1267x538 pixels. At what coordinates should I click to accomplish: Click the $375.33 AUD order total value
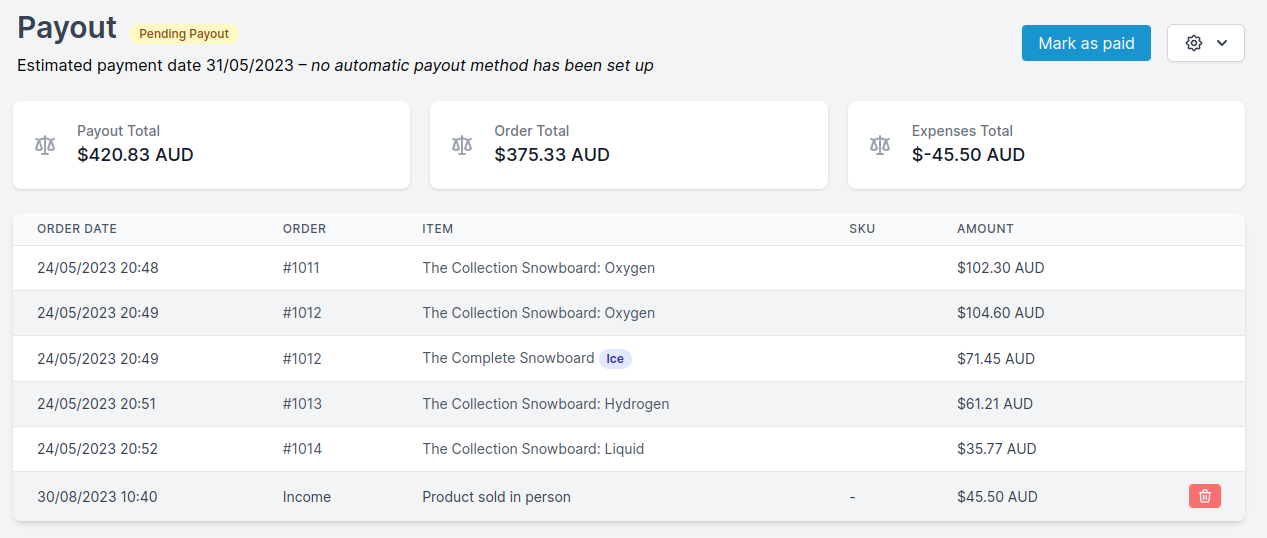click(552, 155)
